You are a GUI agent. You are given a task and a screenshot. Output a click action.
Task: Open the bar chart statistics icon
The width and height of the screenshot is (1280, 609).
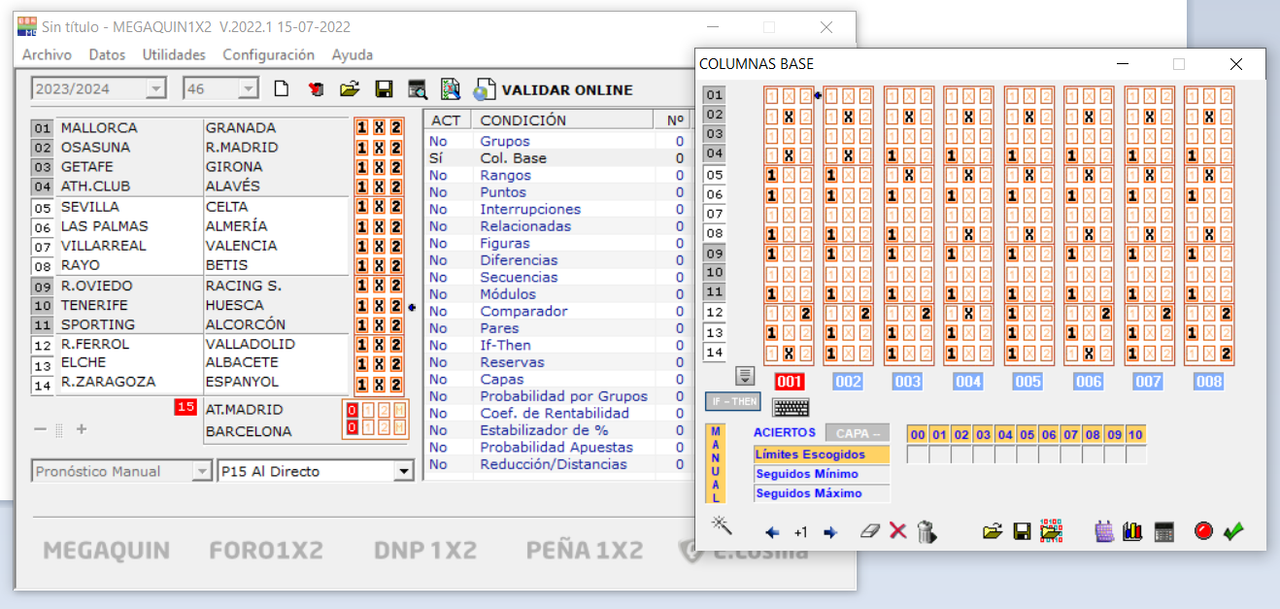point(1132,532)
